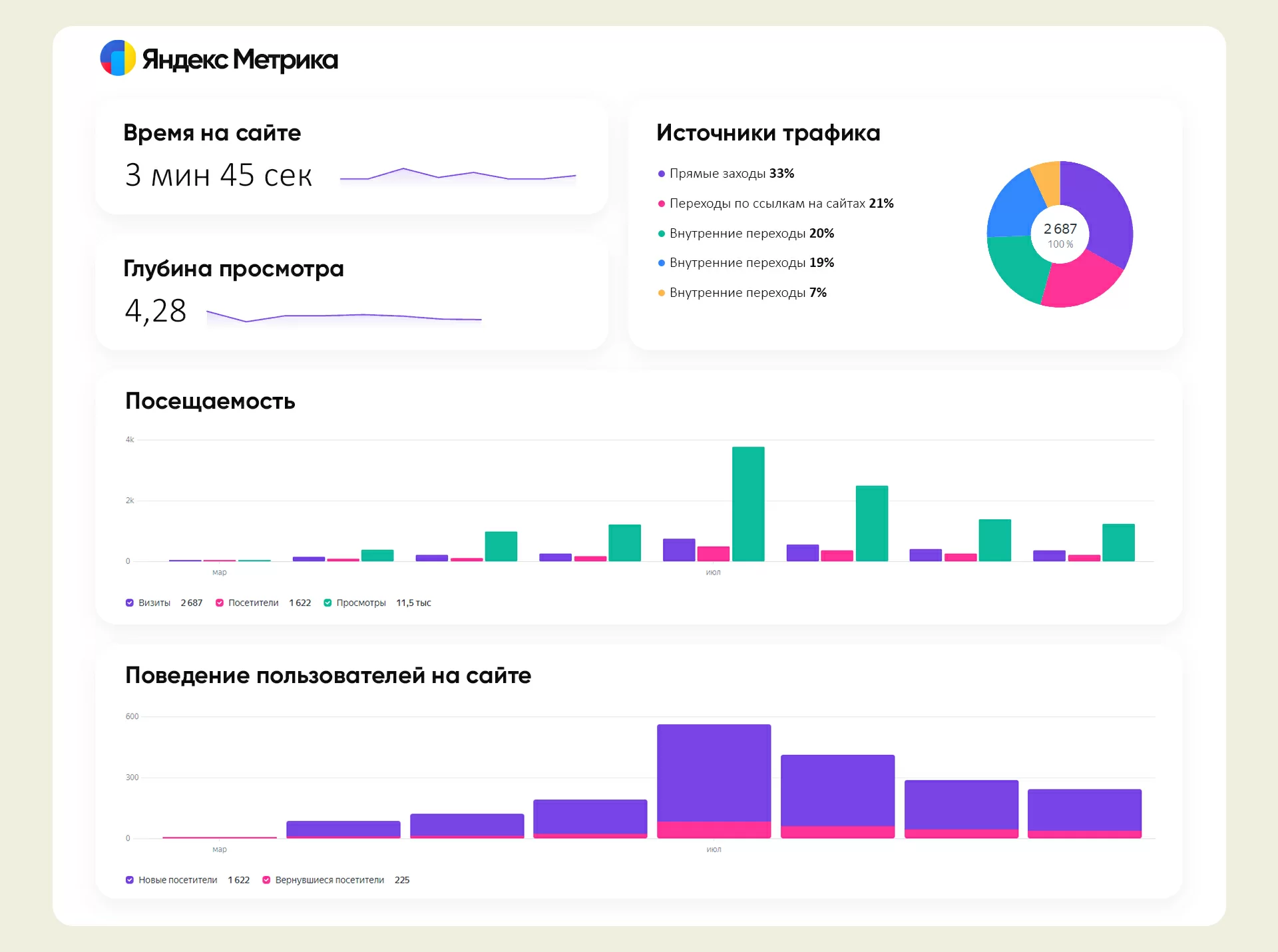Toggle the Посетители checkbox in legend
The image size is (1278, 952).
(220, 602)
